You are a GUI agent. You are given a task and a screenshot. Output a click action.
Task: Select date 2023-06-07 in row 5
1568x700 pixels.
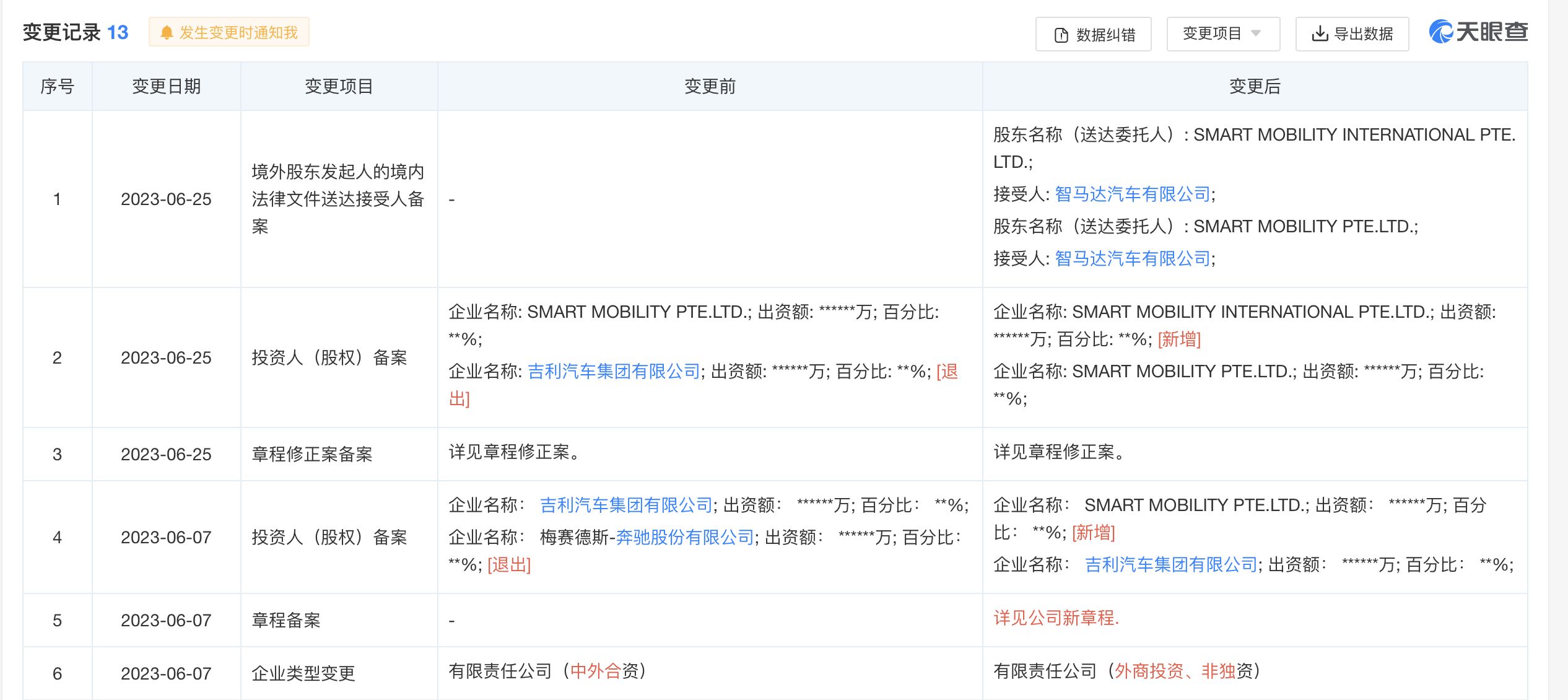tap(166, 621)
